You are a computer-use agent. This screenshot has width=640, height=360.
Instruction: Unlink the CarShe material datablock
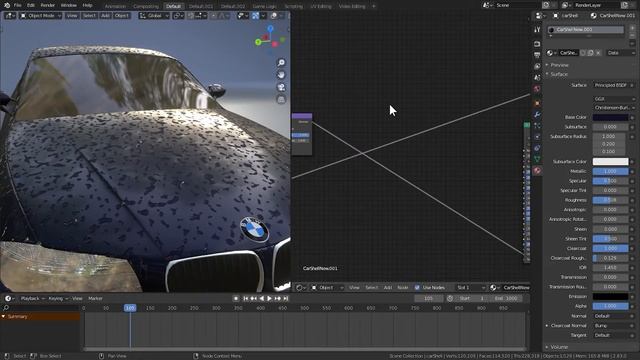(598, 53)
